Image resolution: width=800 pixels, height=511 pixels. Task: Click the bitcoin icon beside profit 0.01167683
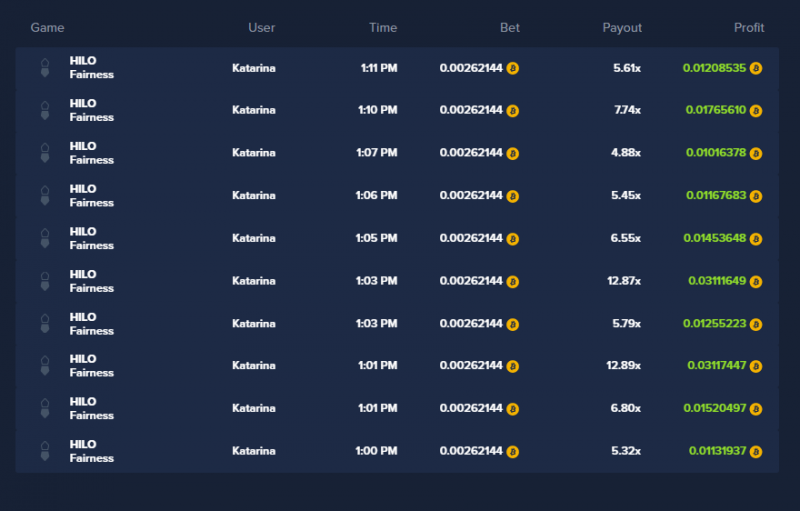(x=756, y=196)
